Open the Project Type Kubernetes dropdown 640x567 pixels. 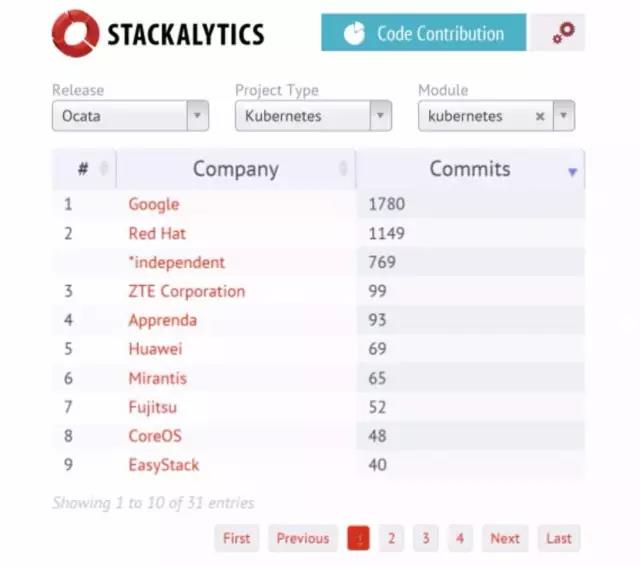[313, 116]
